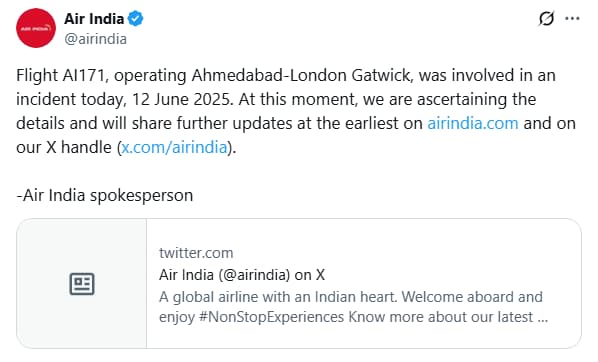Visit the @airindia handle under name
The width and height of the screenshot is (598, 362).
(95, 39)
